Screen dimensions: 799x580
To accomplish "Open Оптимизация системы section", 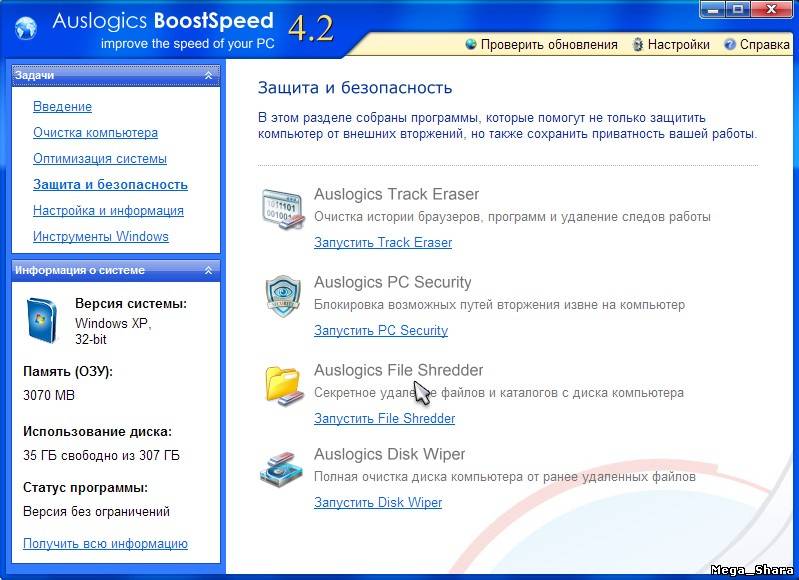I will point(100,159).
